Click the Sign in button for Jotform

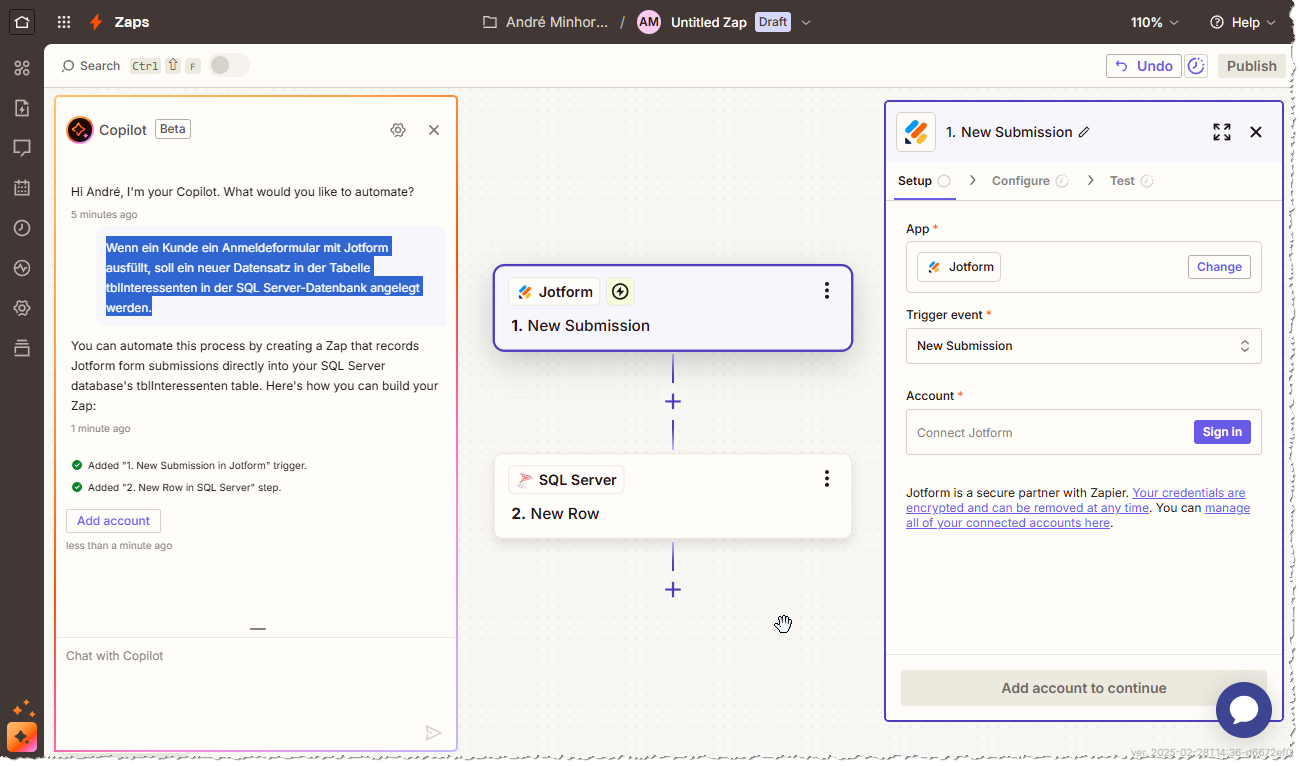point(1221,432)
